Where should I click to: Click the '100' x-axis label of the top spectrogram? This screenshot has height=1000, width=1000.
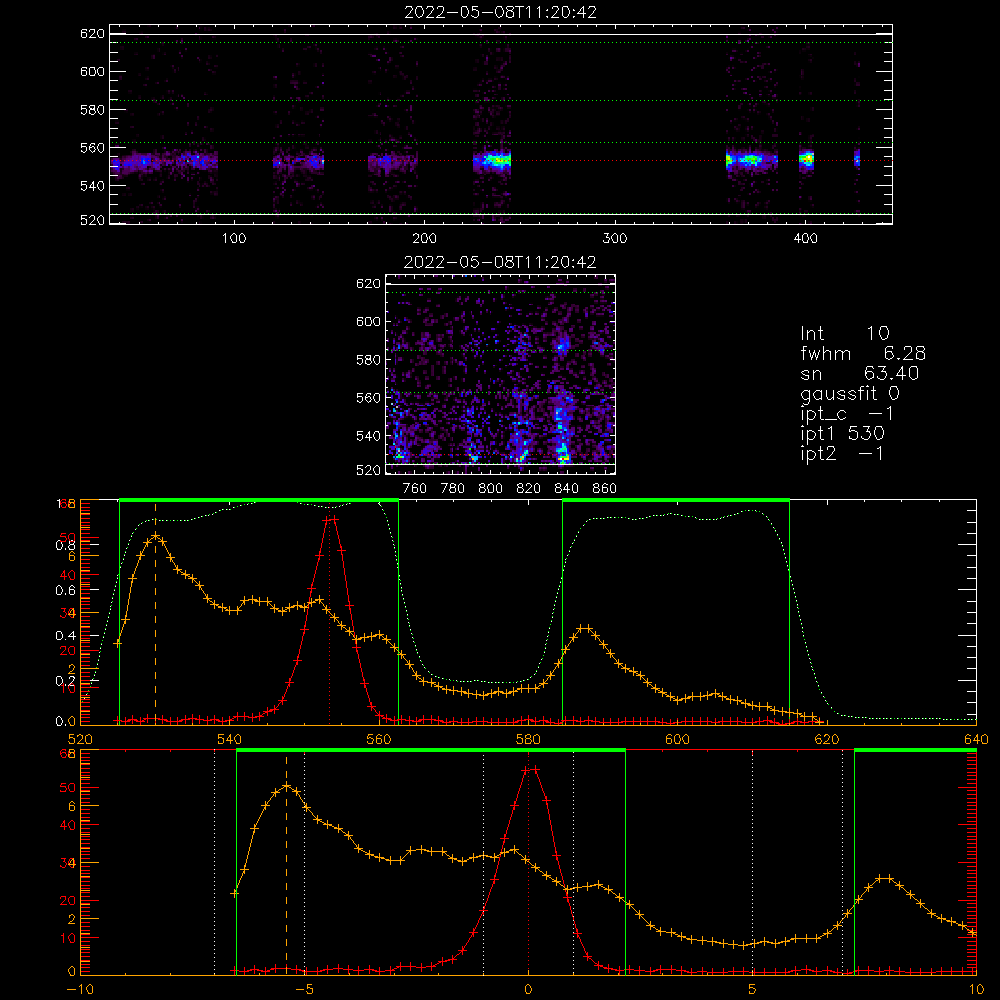point(234,239)
